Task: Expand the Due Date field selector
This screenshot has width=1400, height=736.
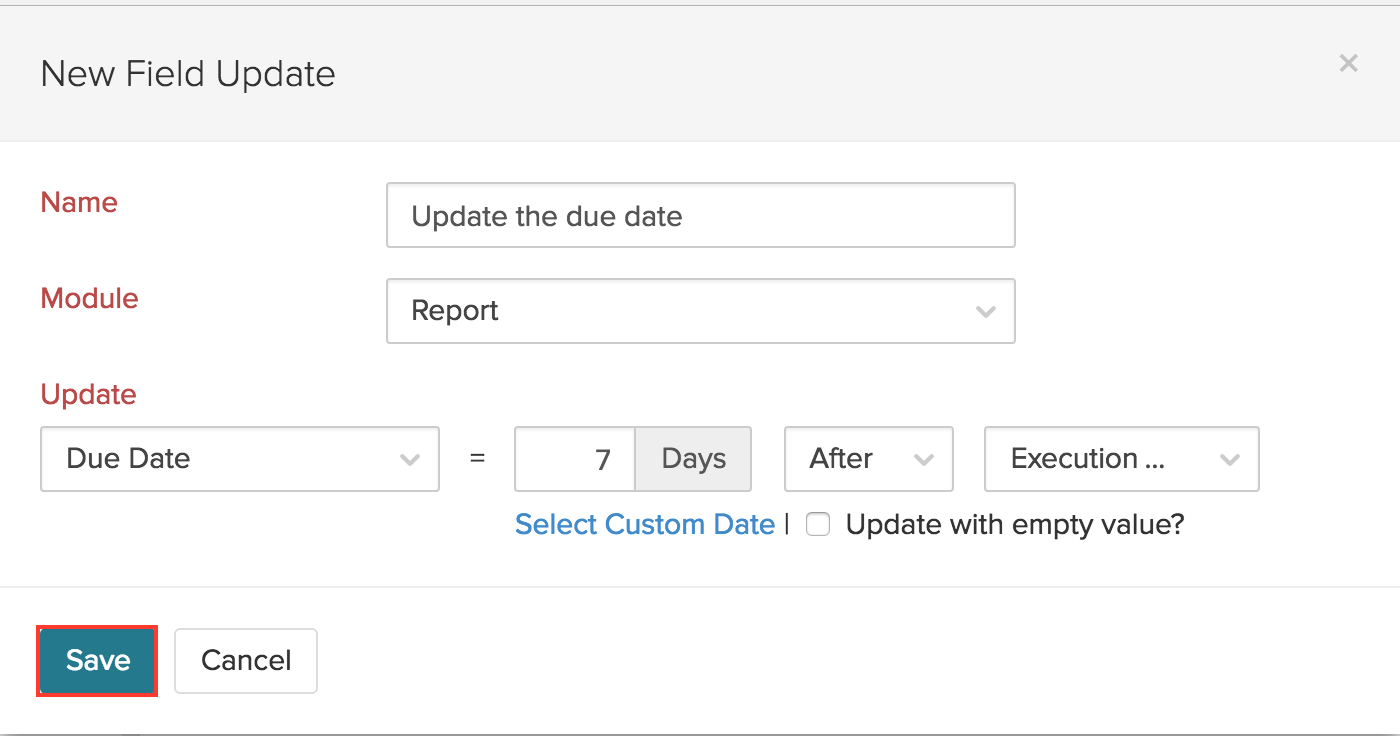Action: click(x=239, y=459)
